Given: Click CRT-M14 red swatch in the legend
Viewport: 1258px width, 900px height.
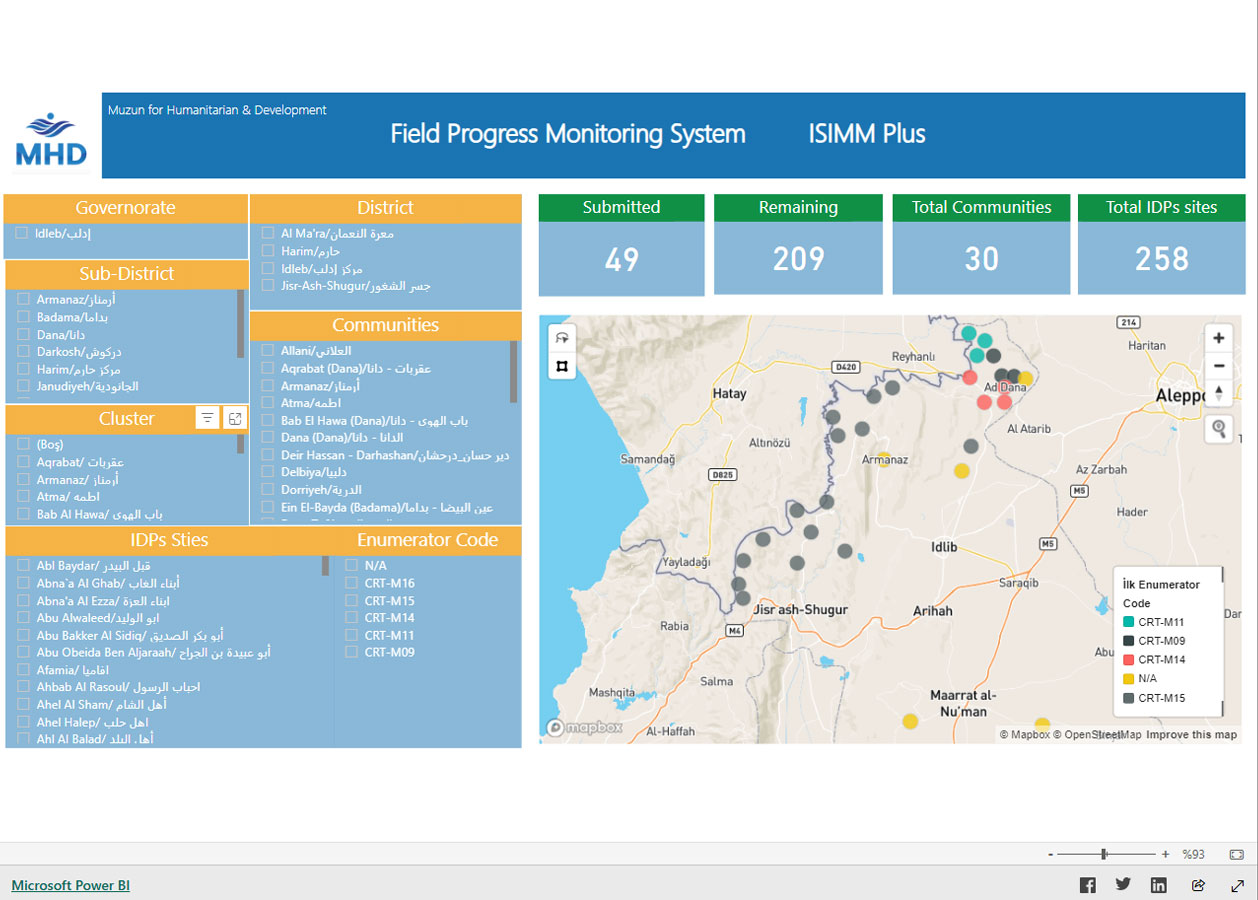Looking at the screenshot, I should coord(1129,660).
